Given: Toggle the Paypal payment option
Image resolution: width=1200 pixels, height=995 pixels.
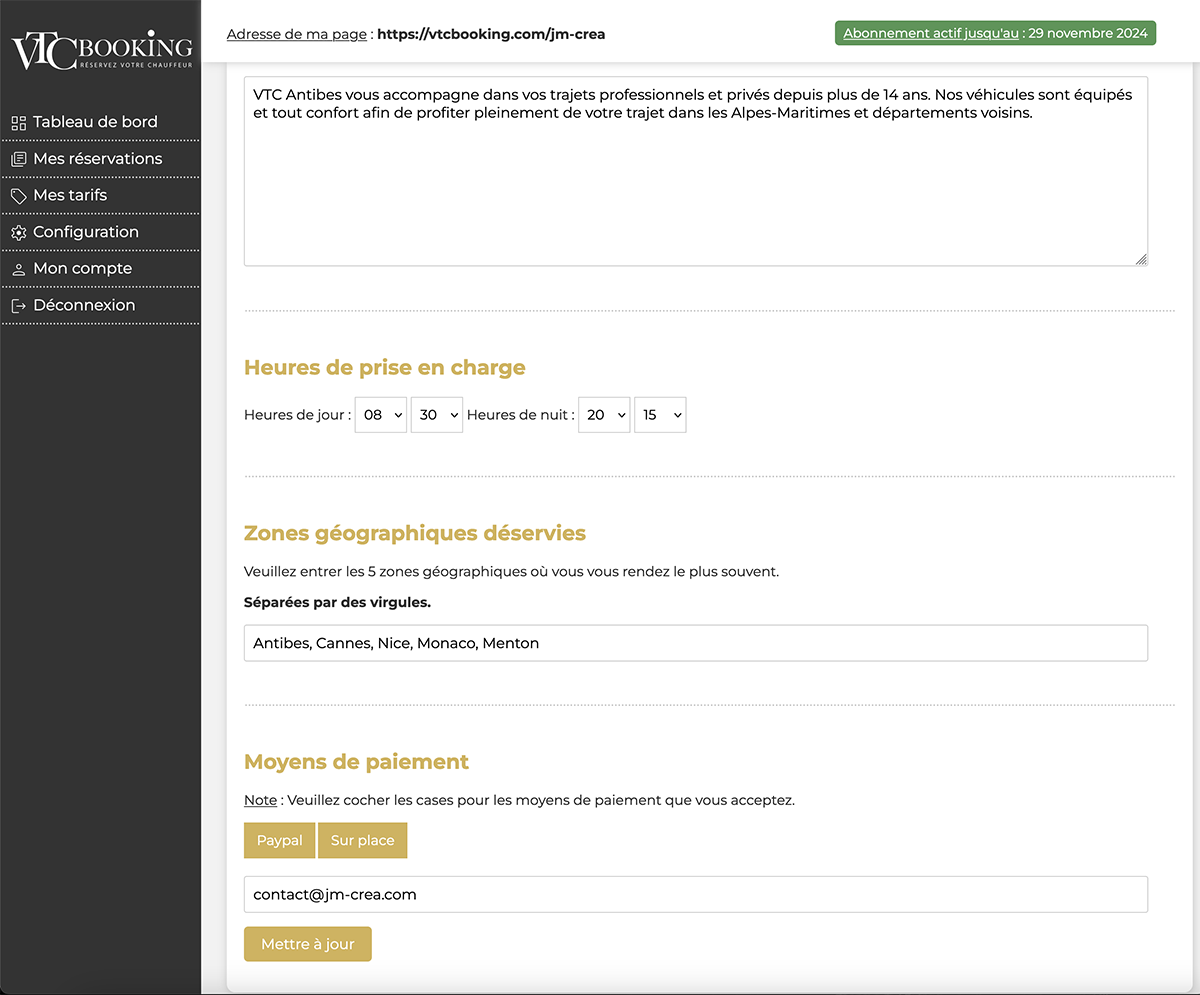Looking at the screenshot, I should pyautogui.click(x=280, y=840).
